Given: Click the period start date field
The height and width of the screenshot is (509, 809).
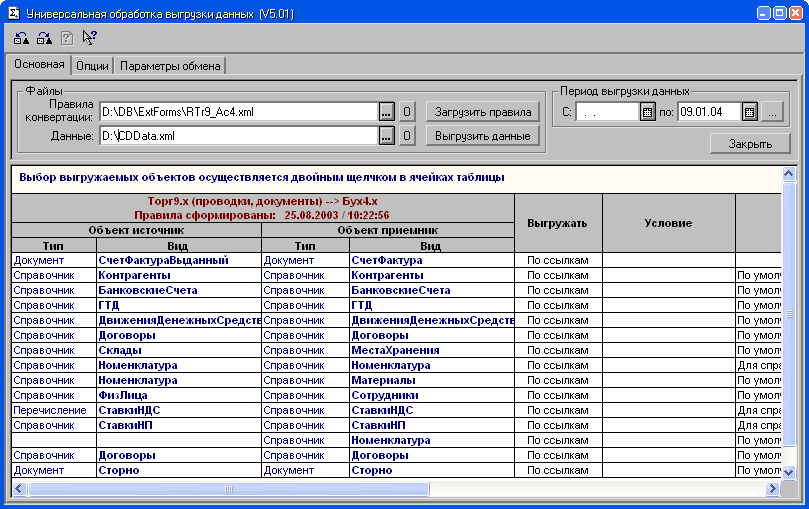Looking at the screenshot, I should [608, 112].
